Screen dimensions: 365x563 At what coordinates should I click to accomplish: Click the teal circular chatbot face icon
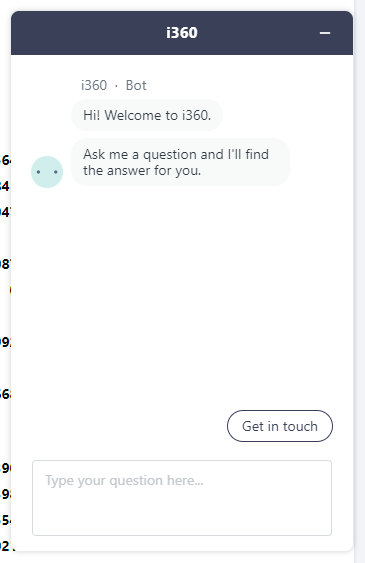click(47, 172)
